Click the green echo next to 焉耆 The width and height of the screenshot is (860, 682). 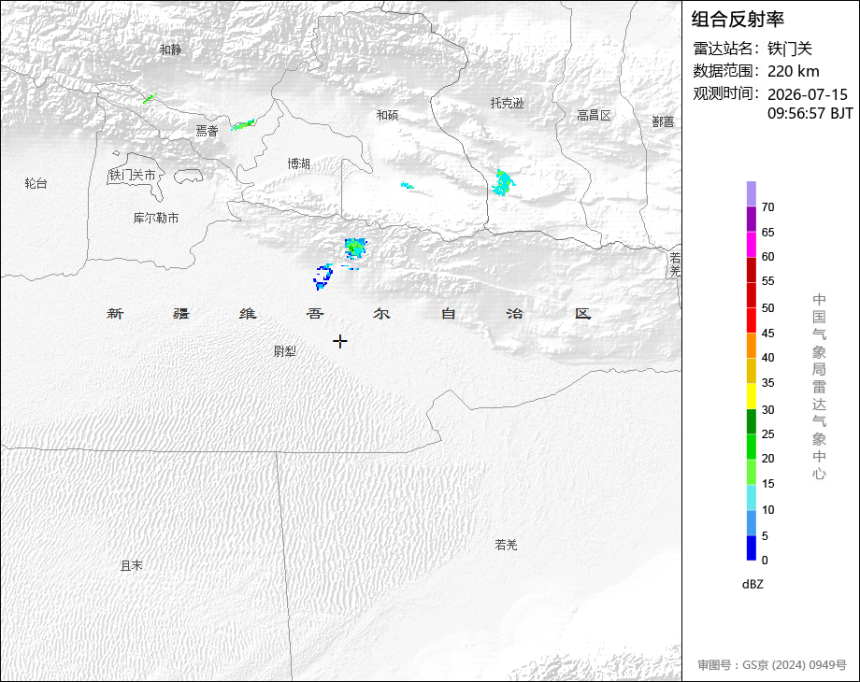point(242,125)
